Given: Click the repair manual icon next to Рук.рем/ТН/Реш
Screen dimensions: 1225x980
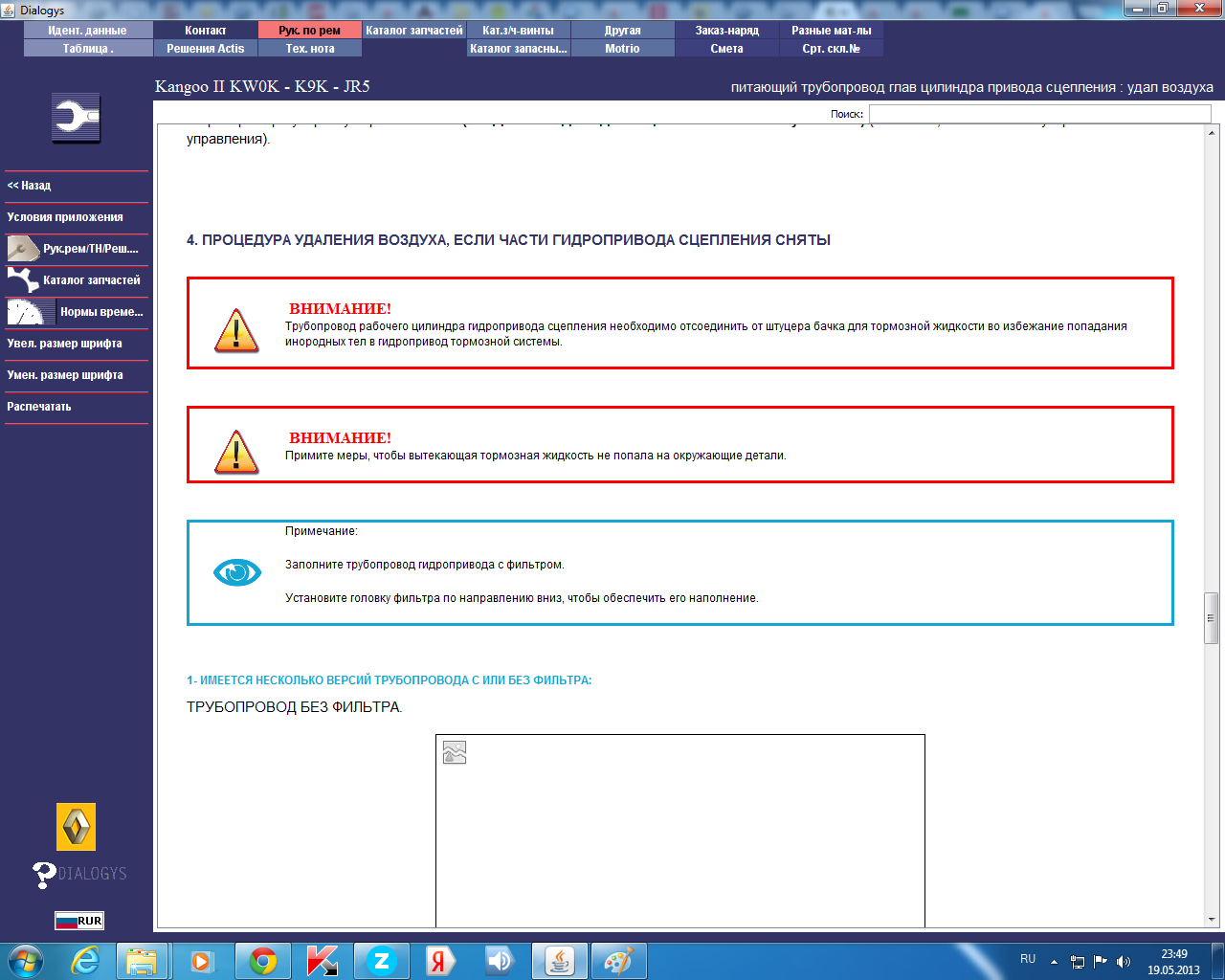Looking at the screenshot, I should coord(23,249).
